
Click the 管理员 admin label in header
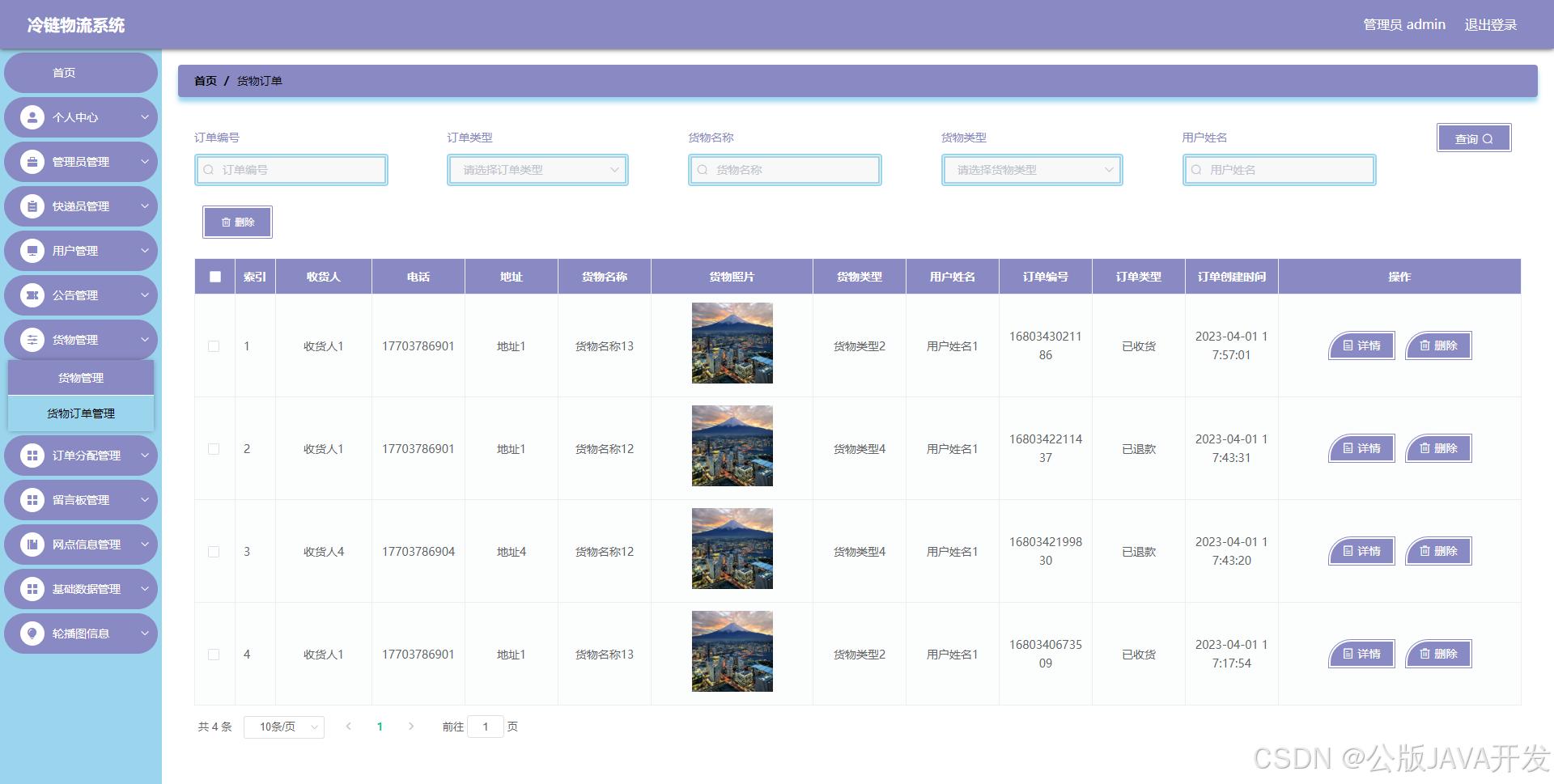[1404, 25]
